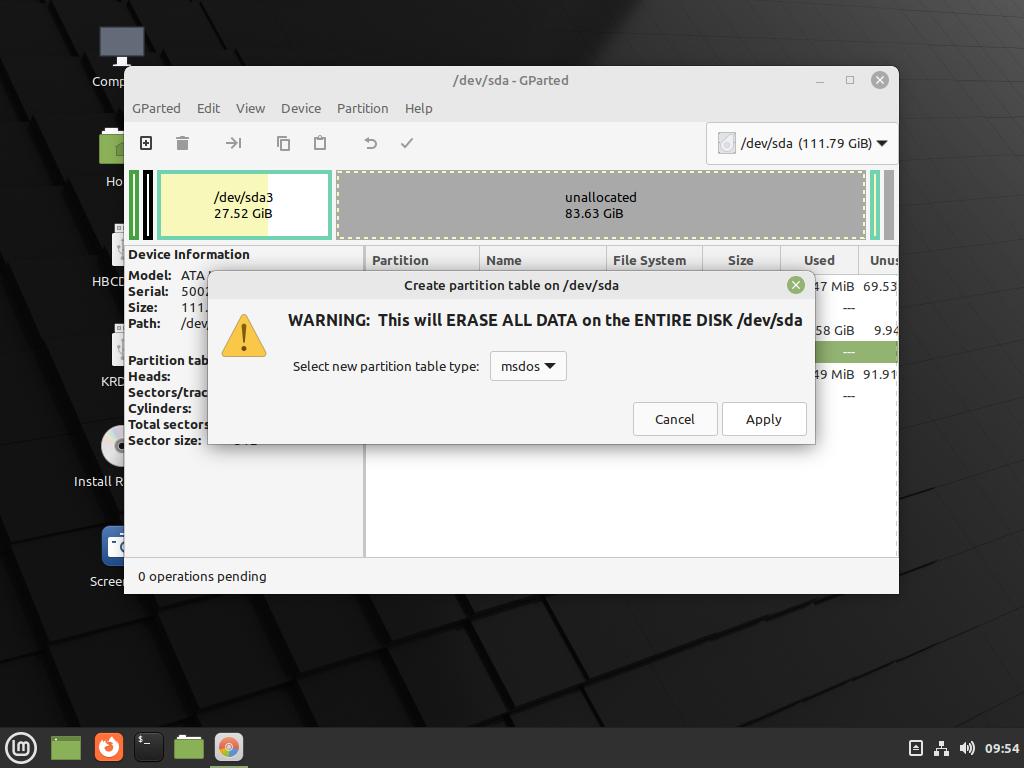Click the Apply all operations checkmark
1024x768 pixels.
coord(407,143)
